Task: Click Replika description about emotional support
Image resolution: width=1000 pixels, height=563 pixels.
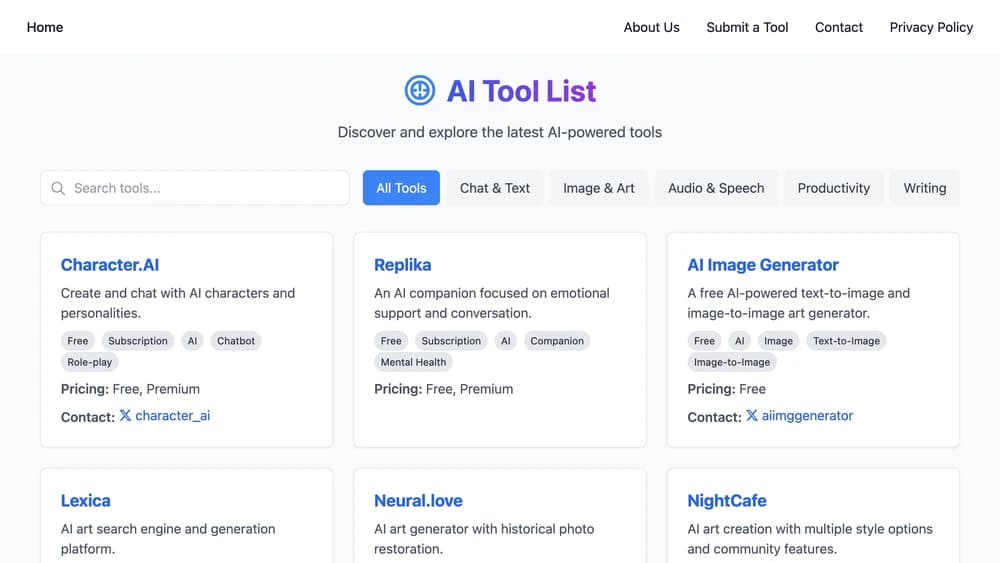Action: 492,303
